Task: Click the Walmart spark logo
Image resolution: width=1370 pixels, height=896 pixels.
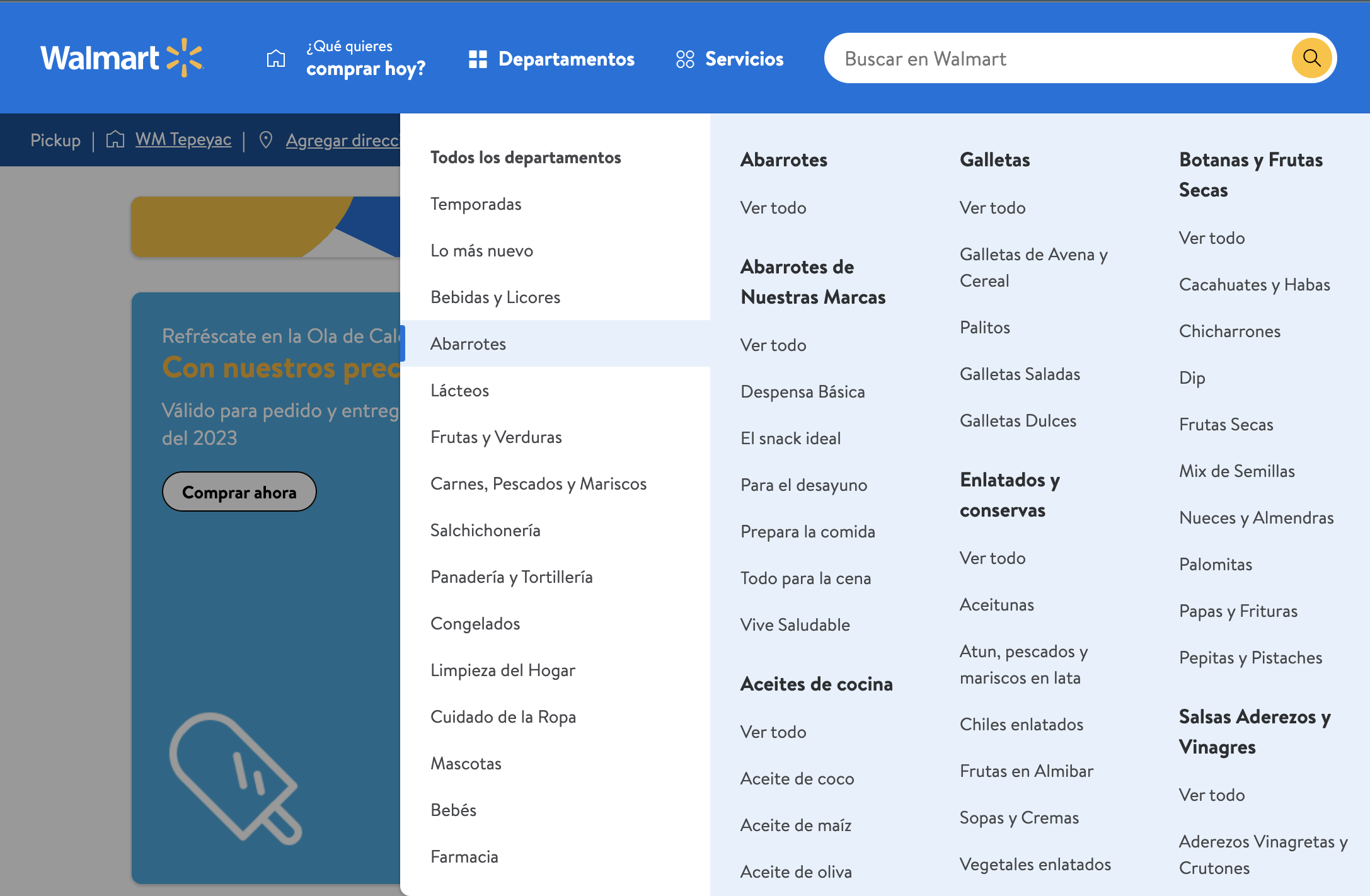Action: pos(184,57)
